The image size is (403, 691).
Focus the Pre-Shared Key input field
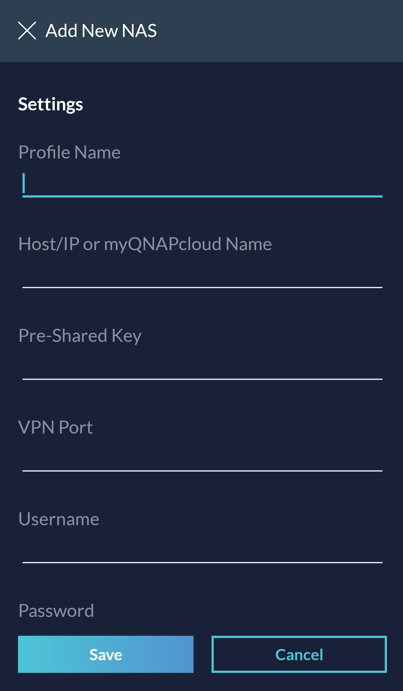[x=202, y=367]
